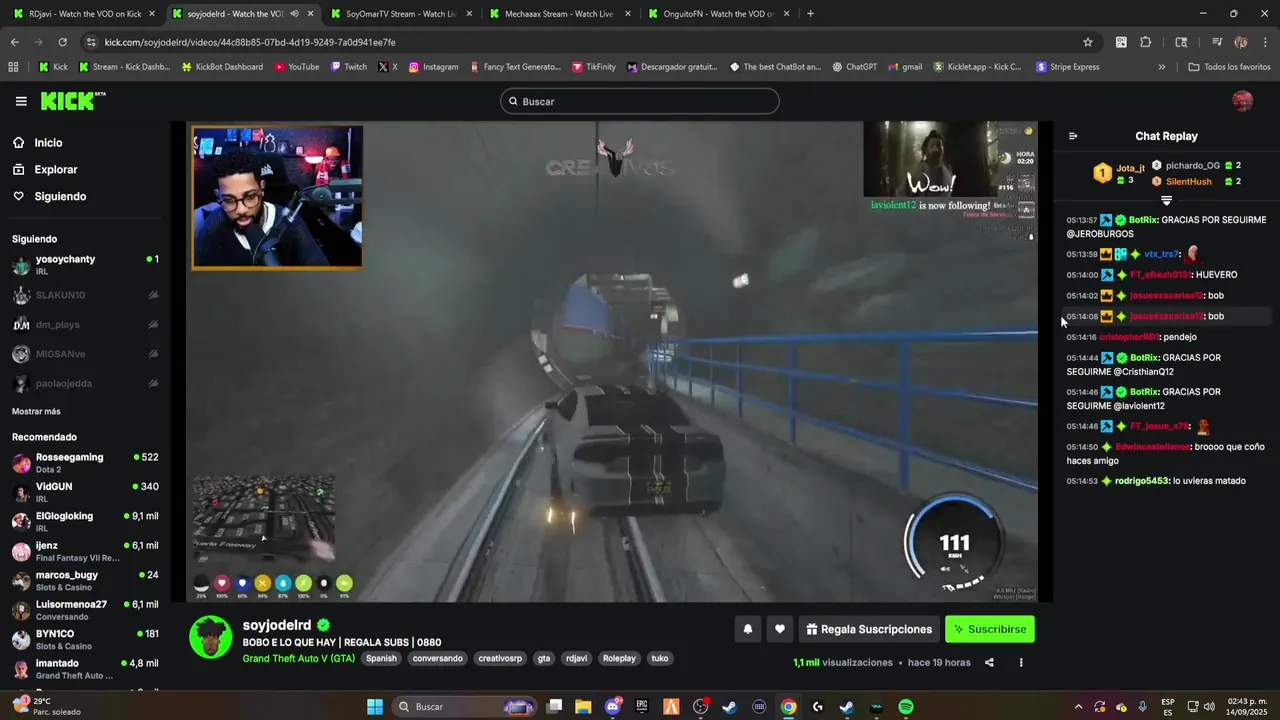
Task: Click rodrigo5453 username in chat
Action: [1141, 481]
